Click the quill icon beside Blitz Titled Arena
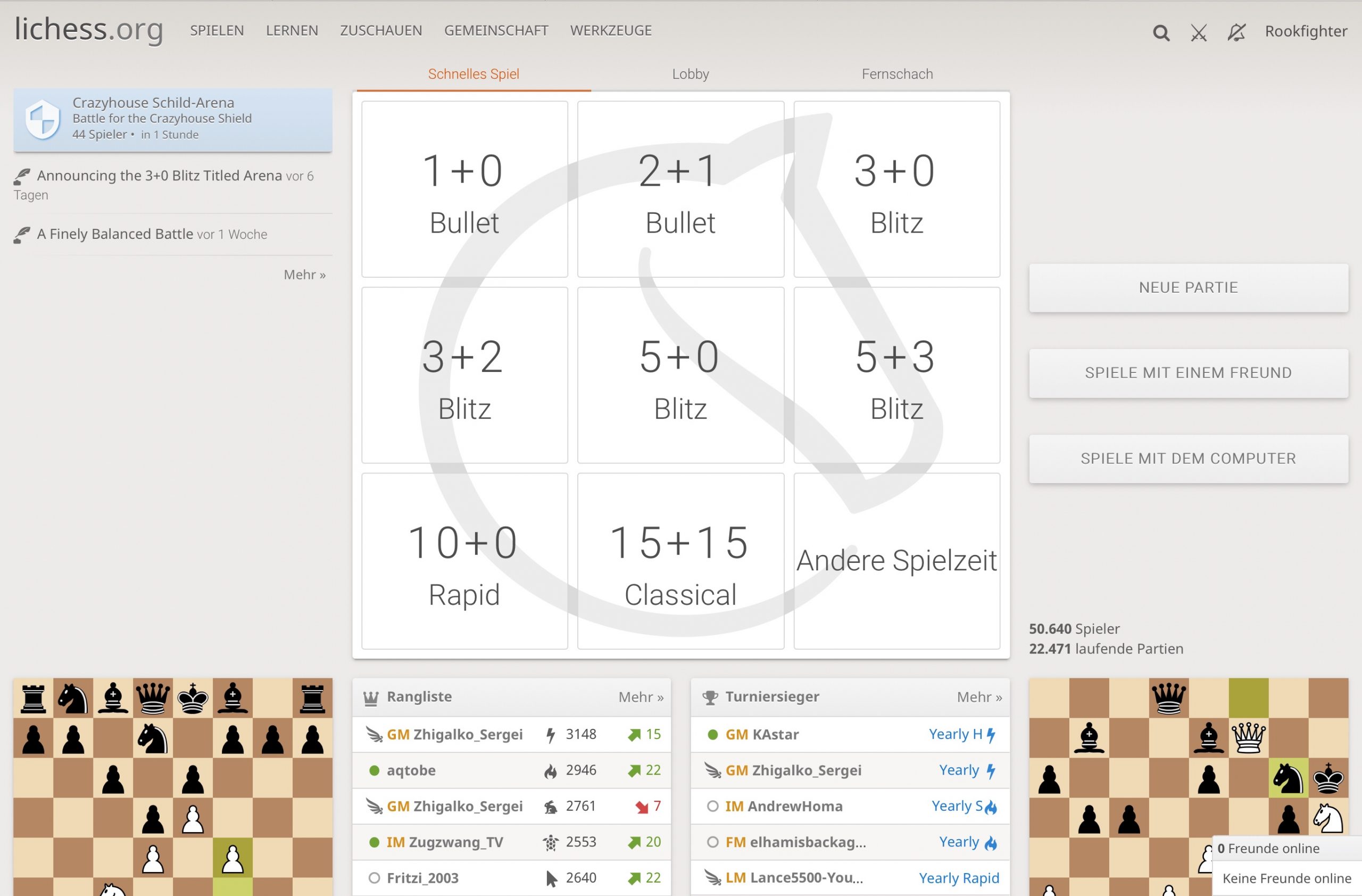The image size is (1362, 896). 22,176
